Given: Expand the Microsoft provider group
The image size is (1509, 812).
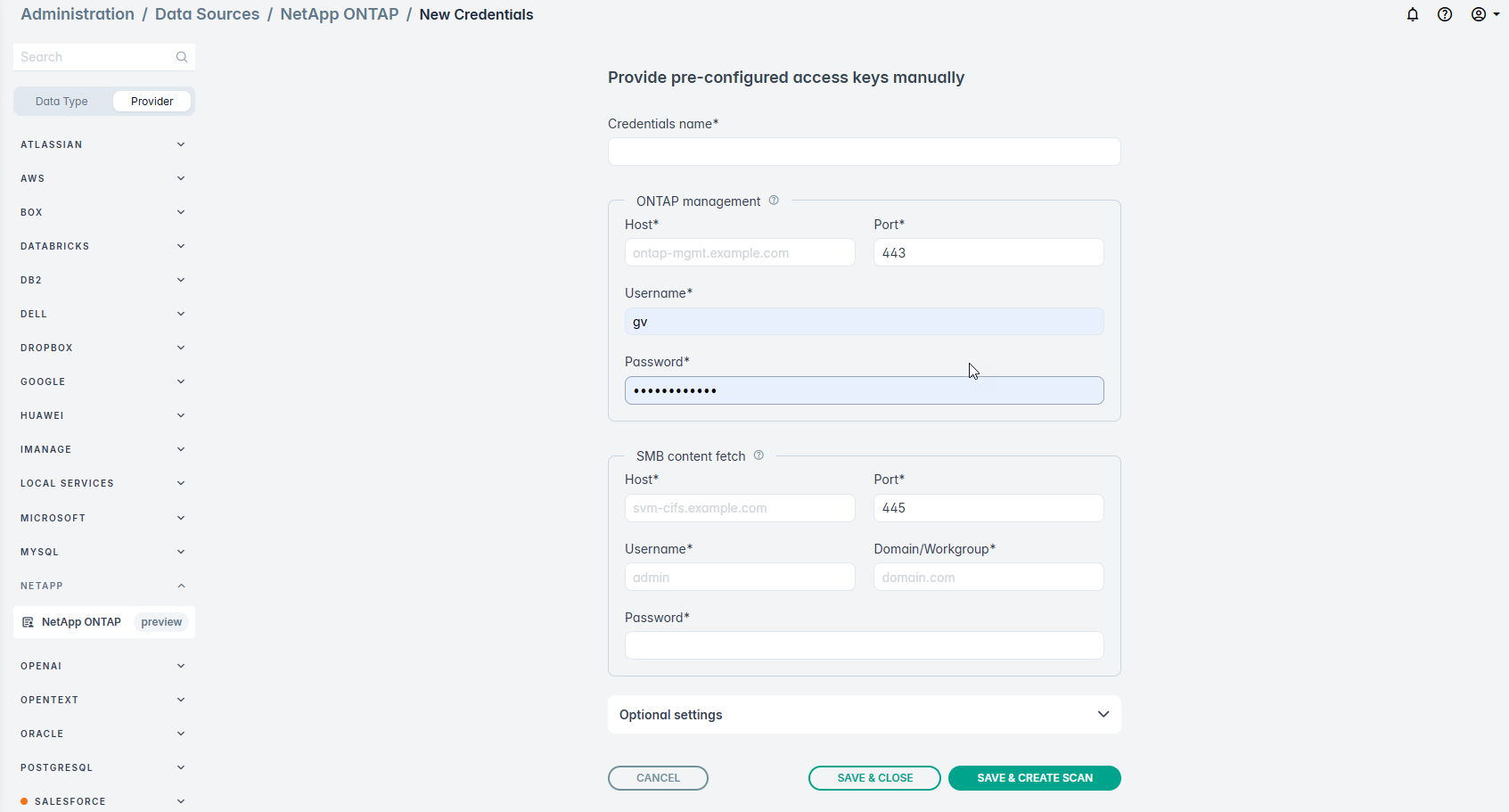Looking at the screenshot, I should [104, 518].
